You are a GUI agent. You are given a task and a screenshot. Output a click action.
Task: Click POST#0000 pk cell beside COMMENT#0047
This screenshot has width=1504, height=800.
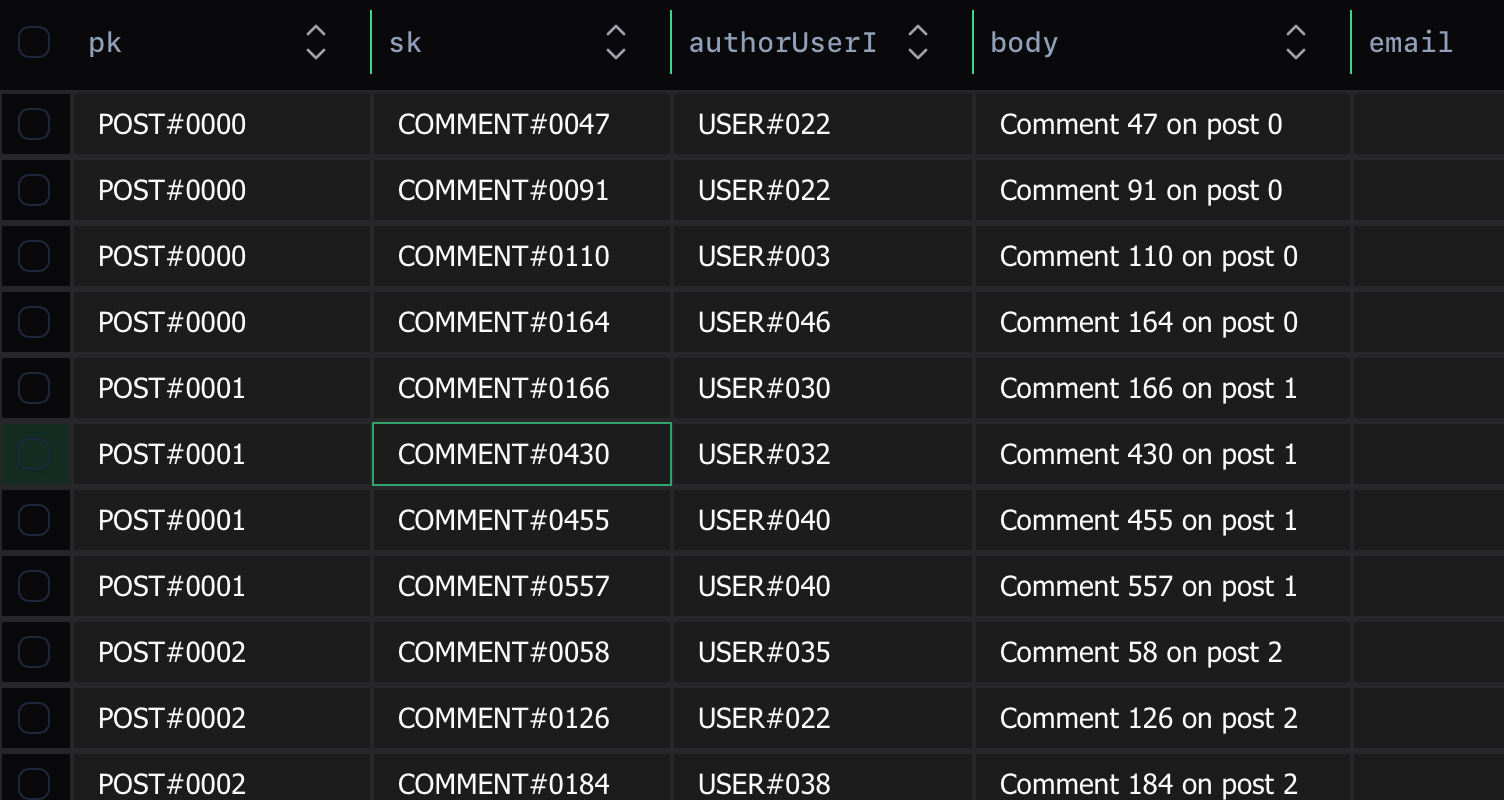221,124
